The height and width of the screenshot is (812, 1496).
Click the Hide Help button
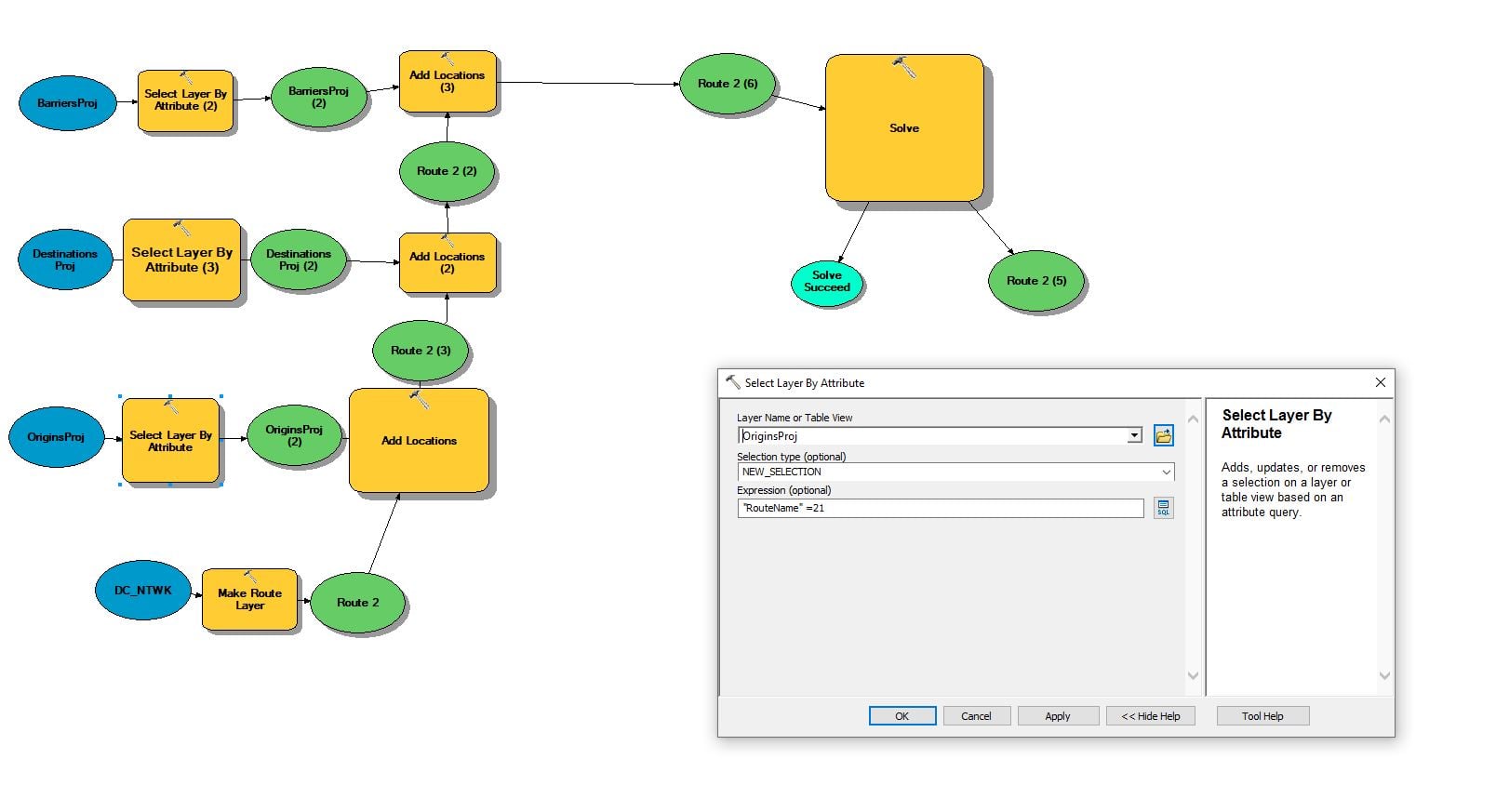[1151, 716]
